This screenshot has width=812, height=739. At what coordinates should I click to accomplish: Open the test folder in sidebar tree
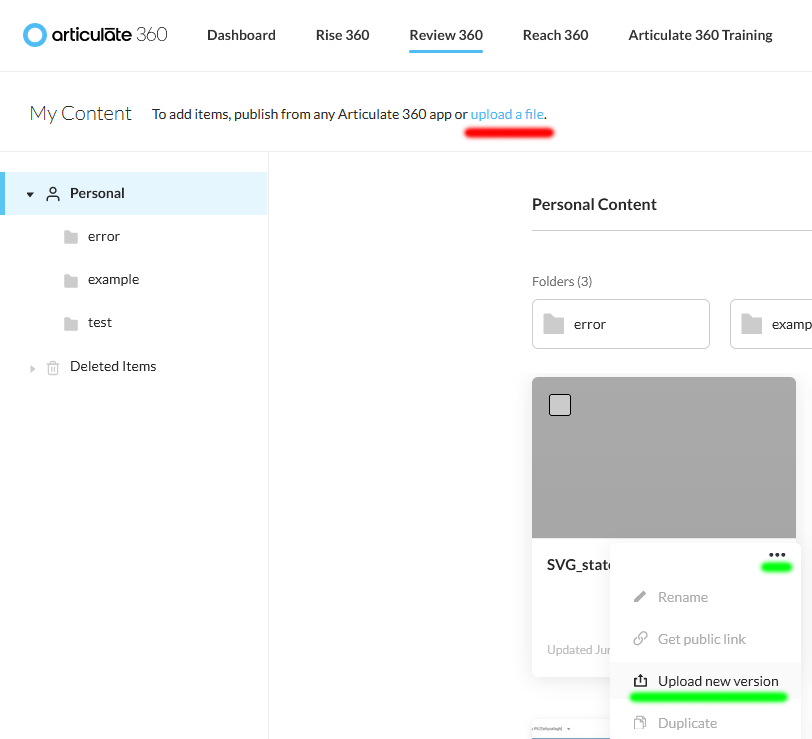[x=99, y=323]
